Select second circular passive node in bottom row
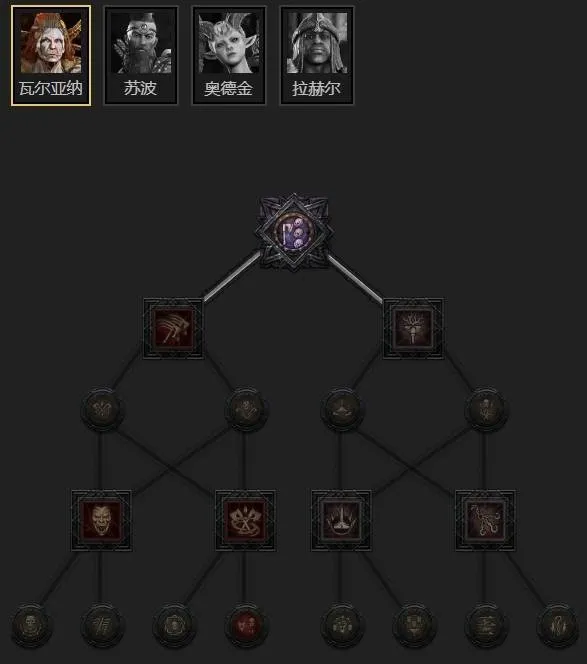Viewport: 587px width, 664px height. pos(102,625)
